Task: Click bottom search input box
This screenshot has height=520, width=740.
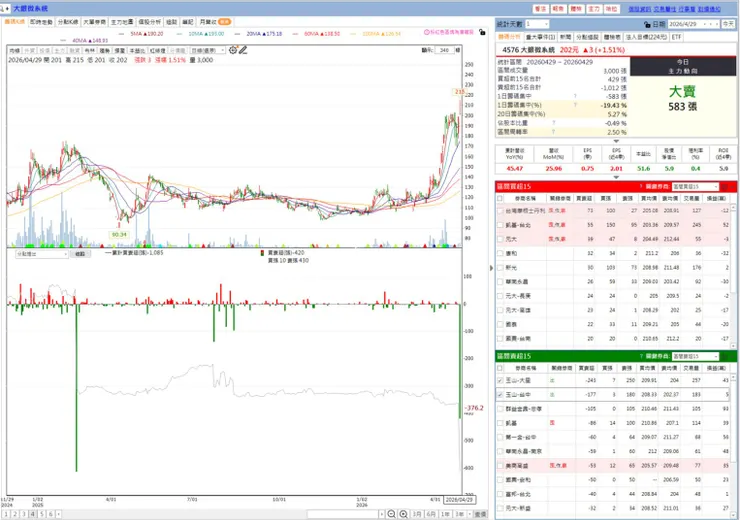Action: click(x=343, y=514)
